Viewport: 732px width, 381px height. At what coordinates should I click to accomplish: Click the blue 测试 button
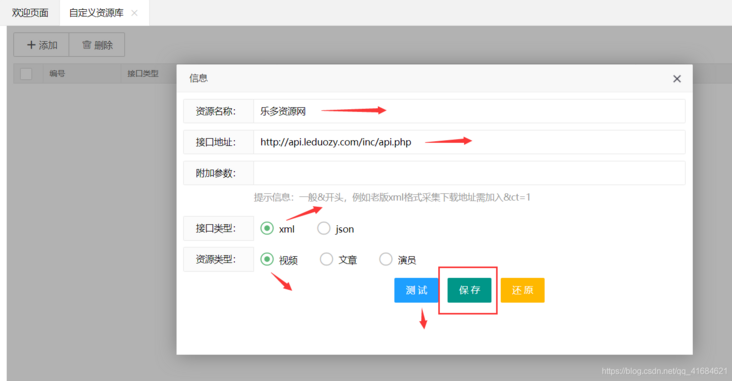point(416,290)
